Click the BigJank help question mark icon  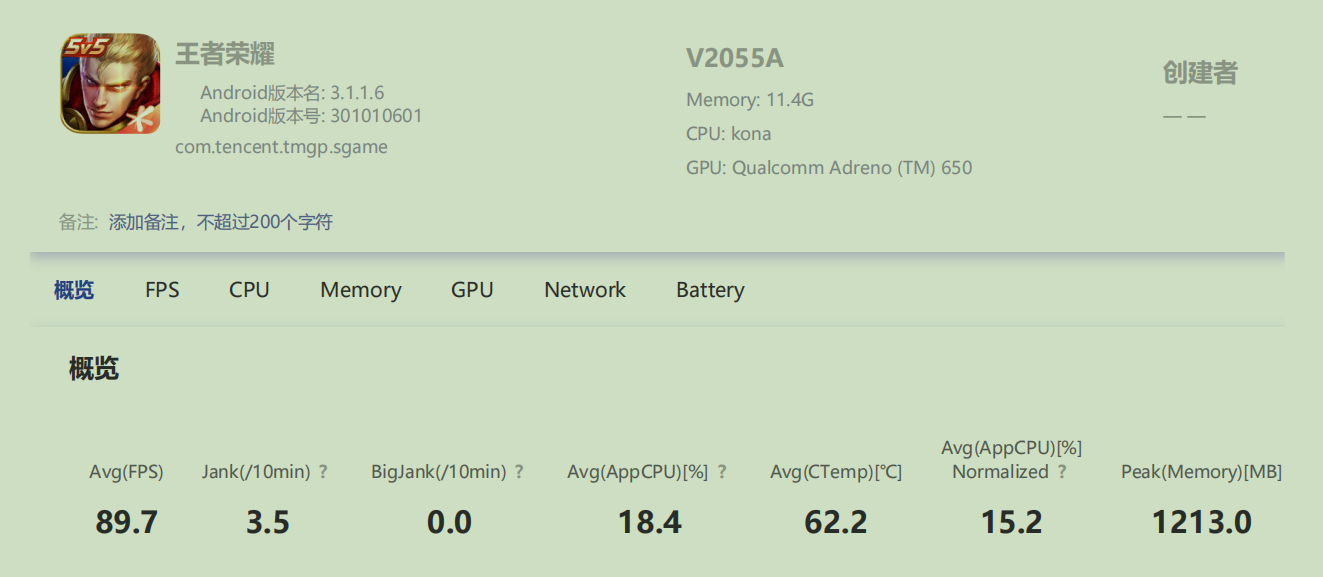(519, 472)
